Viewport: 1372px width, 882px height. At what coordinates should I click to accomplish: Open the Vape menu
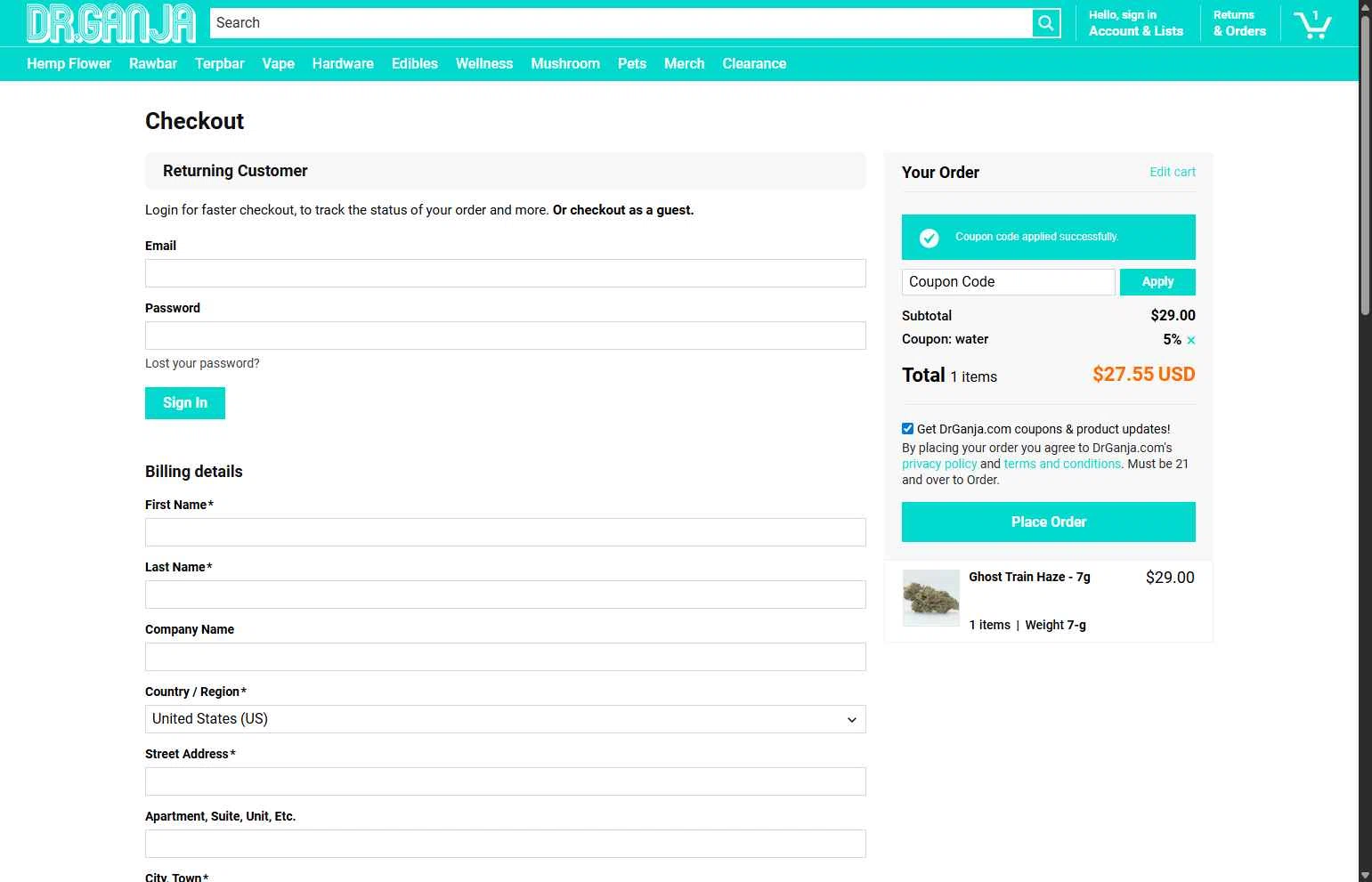click(x=279, y=64)
